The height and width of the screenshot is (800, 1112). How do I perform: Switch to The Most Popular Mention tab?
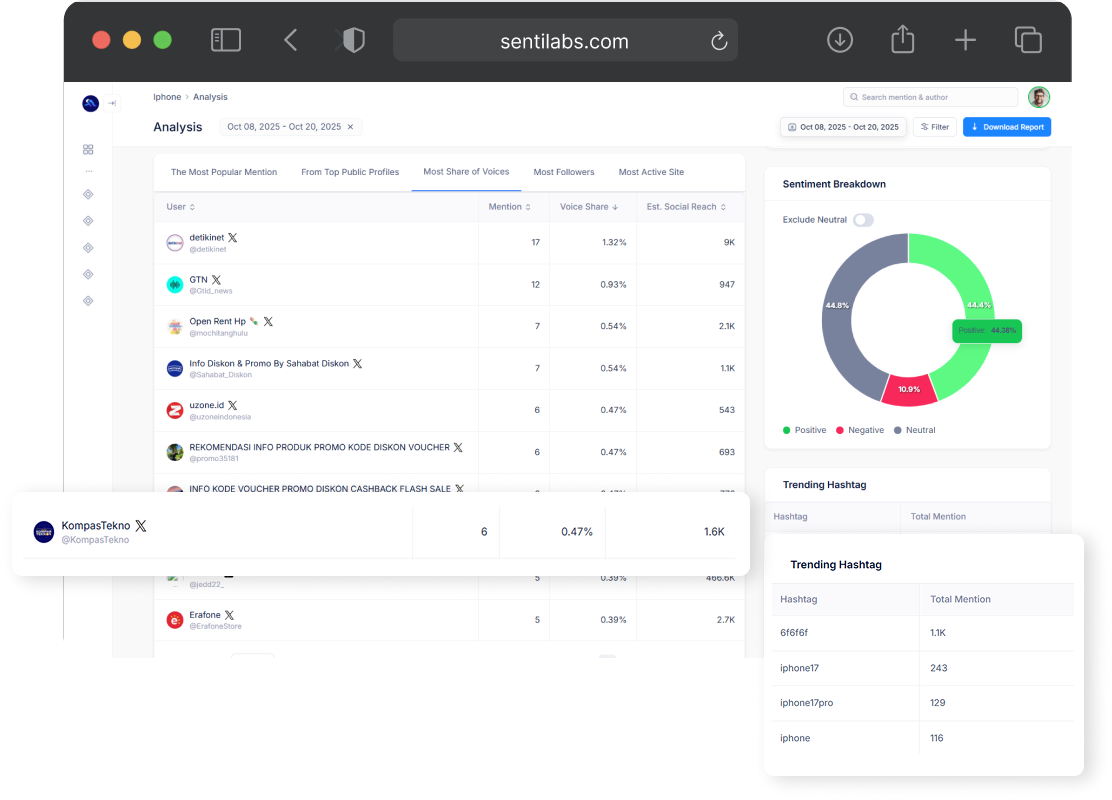click(224, 172)
